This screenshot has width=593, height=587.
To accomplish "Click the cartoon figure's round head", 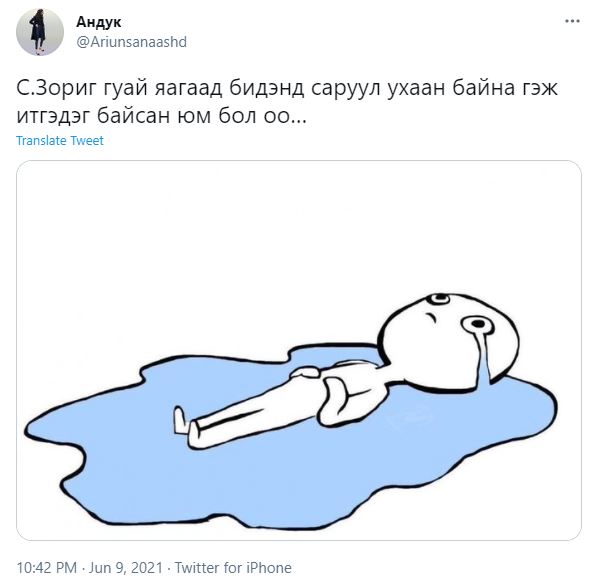I will click(x=448, y=342).
